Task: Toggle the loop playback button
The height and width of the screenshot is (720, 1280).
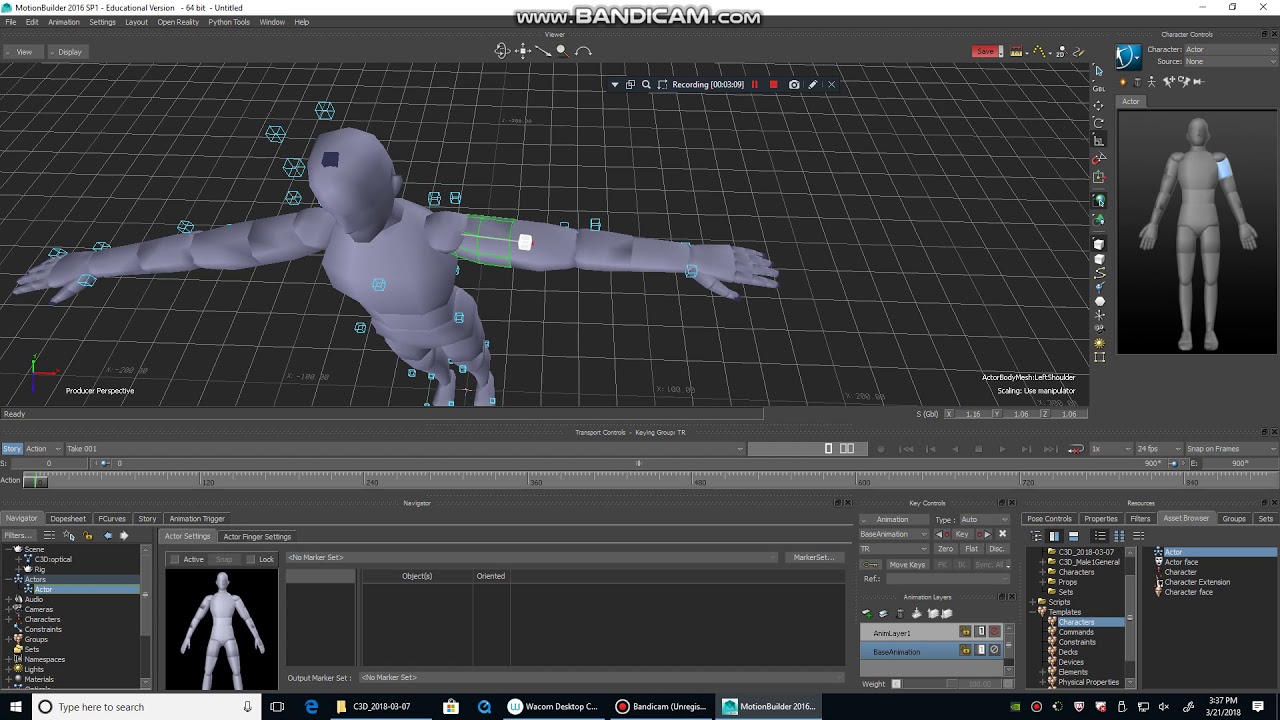Action: coord(1075,449)
